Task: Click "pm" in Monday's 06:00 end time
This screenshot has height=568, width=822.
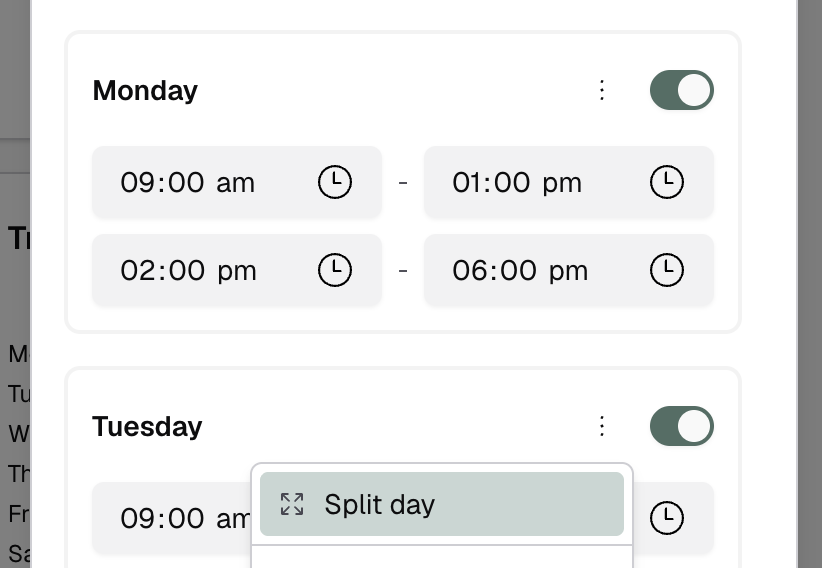Action: pos(568,271)
